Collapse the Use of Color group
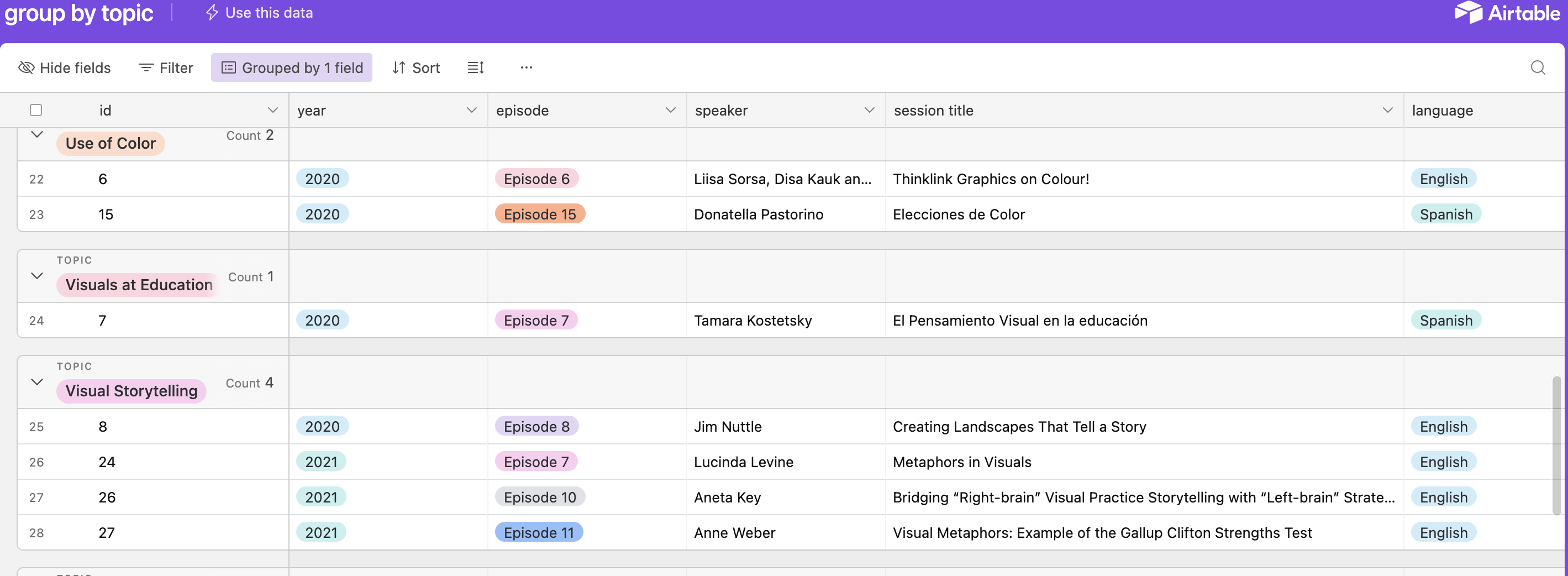This screenshot has height=576, width=1568. [x=37, y=134]
